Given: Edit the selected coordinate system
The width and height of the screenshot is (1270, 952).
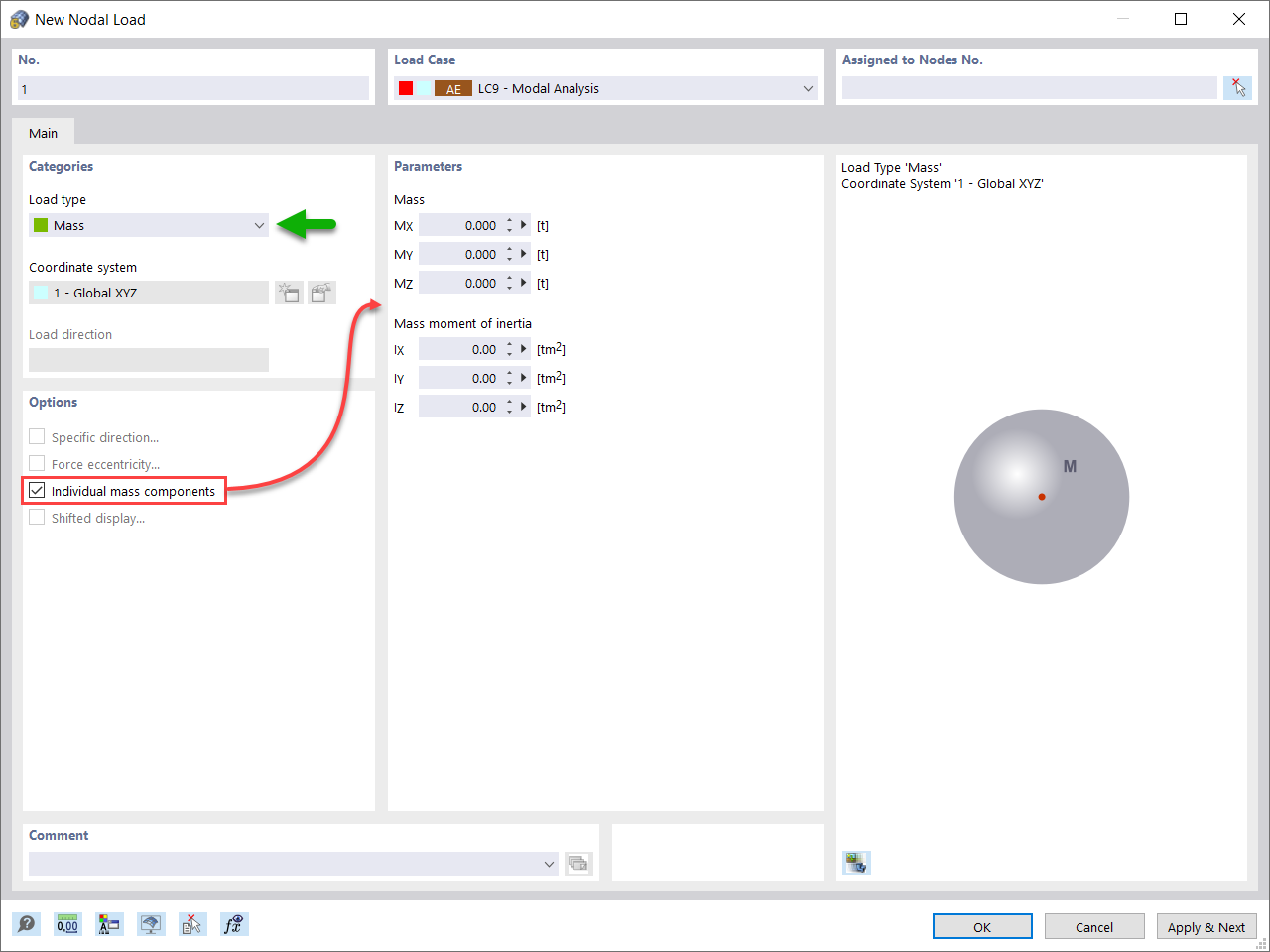Looking at the screenshot, I should coord(321,292).
